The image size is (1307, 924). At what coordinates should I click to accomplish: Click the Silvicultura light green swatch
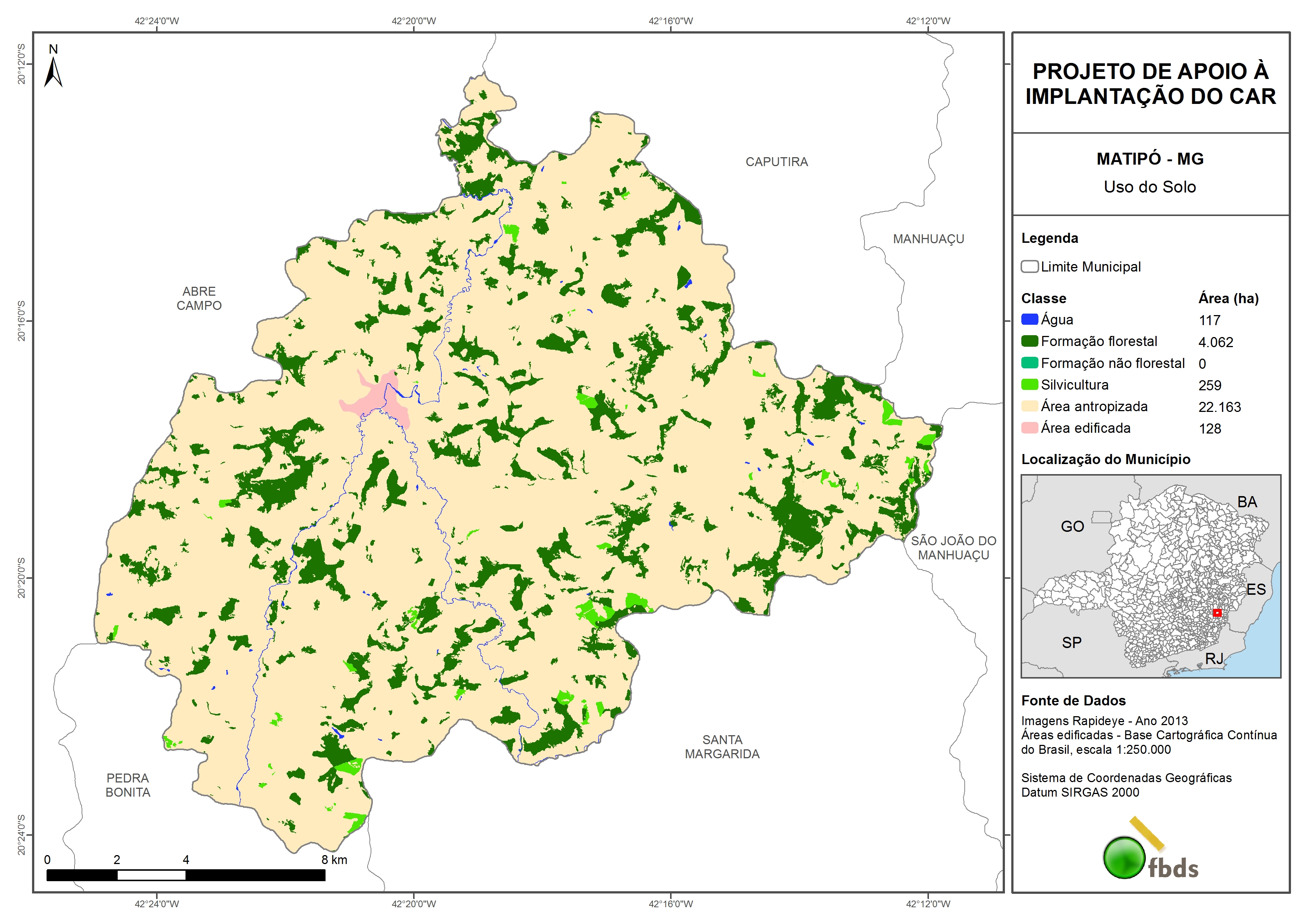[x=1029, y=384]
